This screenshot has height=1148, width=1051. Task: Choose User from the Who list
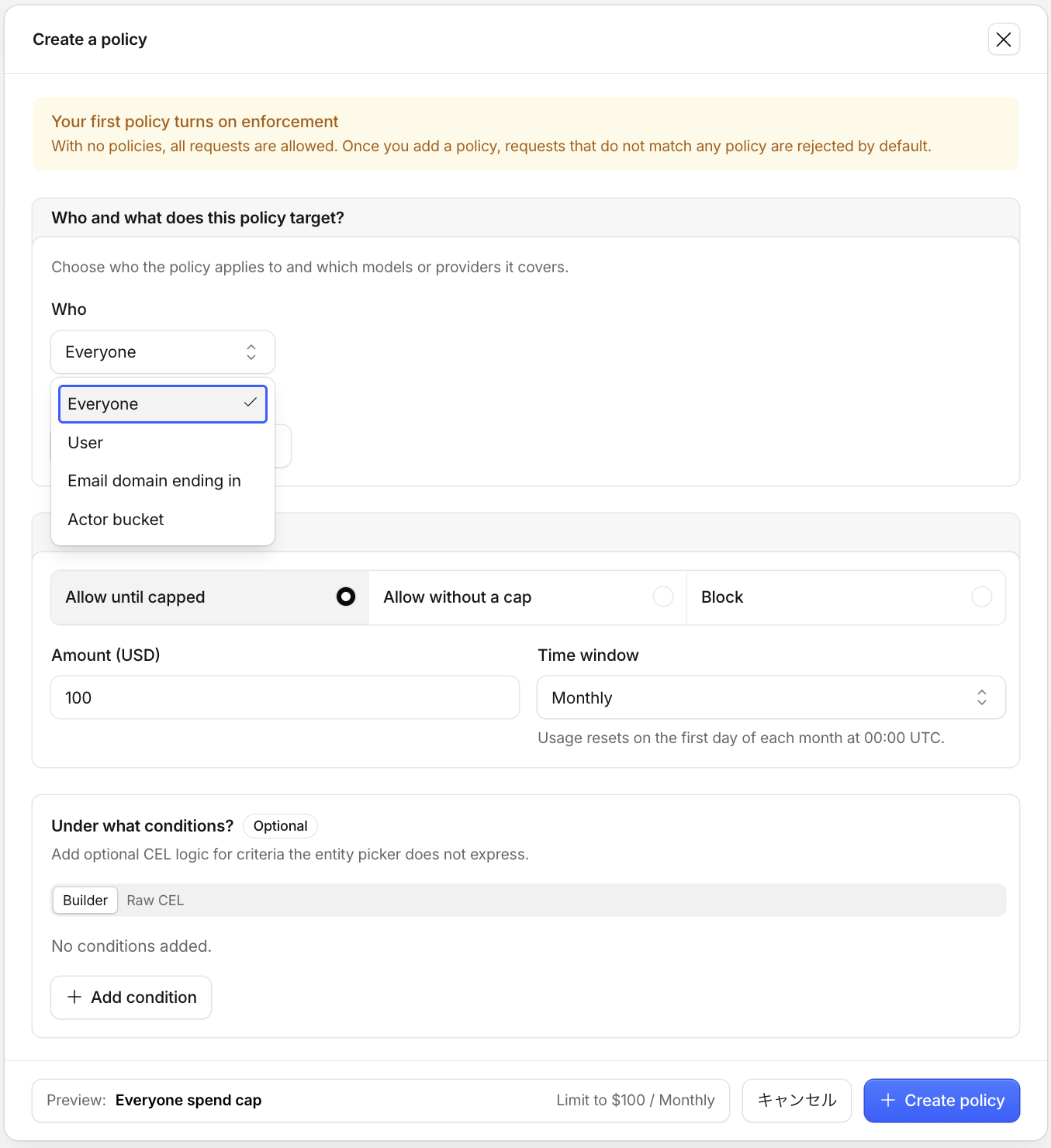(163, 443)
